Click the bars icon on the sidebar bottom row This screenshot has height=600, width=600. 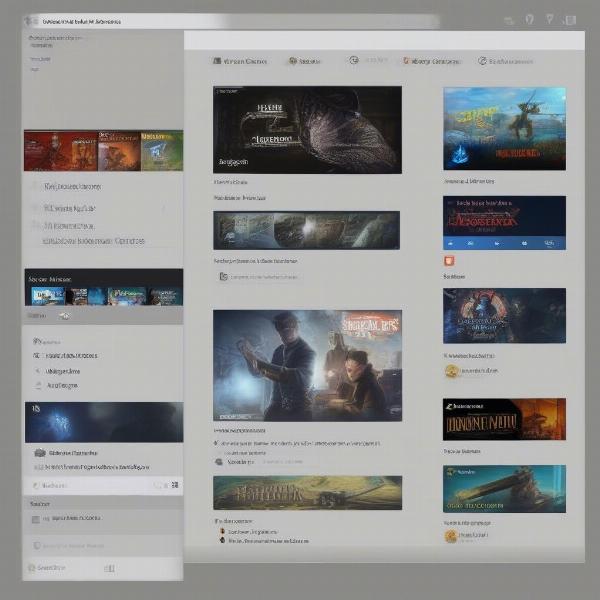point(109,568)
